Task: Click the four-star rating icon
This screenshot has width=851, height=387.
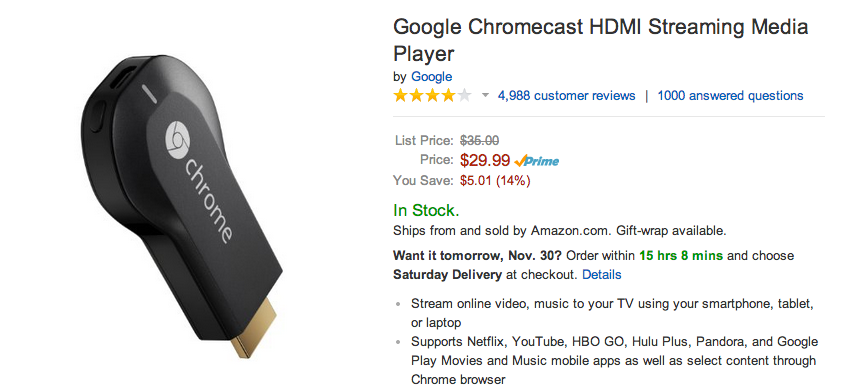Action: [433, 96]
